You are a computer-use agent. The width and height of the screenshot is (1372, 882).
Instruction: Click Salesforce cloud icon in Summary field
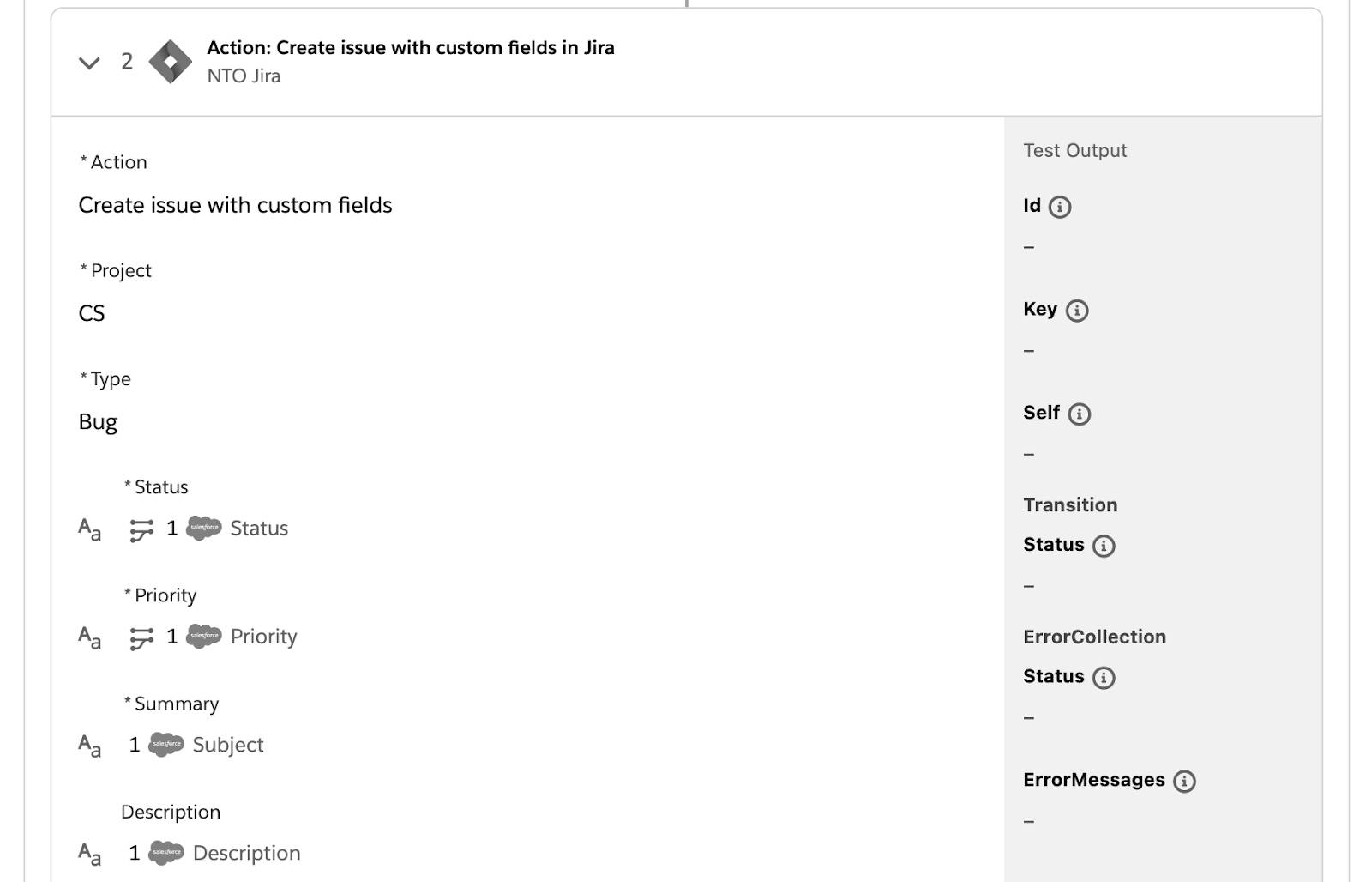coord(166,744)
